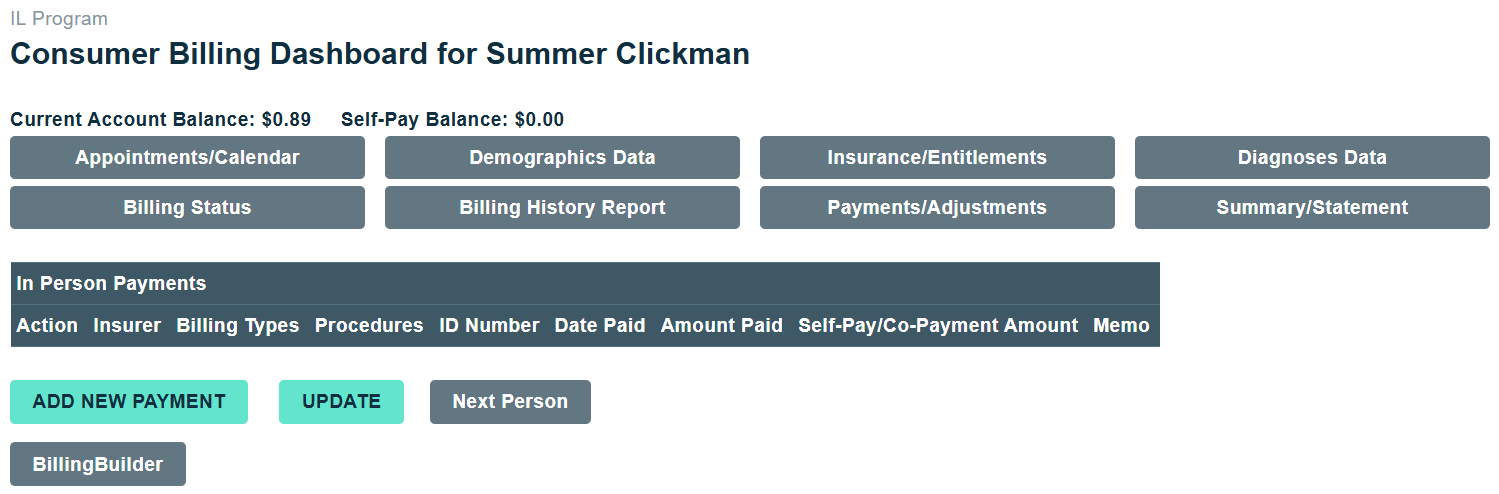This screenshot has height=494, width=1499.
Task: Click the Action column header
Action: pos(47,326)
